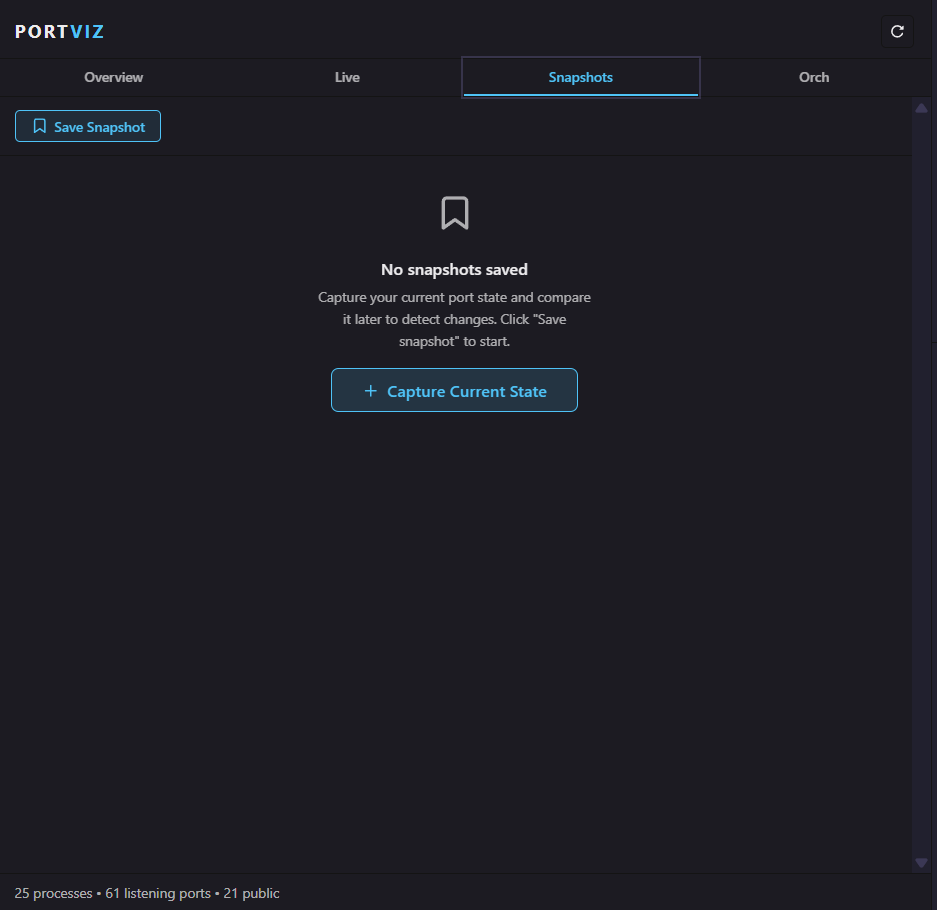Select the Snapshots tab
This screenshot has height=910, width=937.
point(581,77)
